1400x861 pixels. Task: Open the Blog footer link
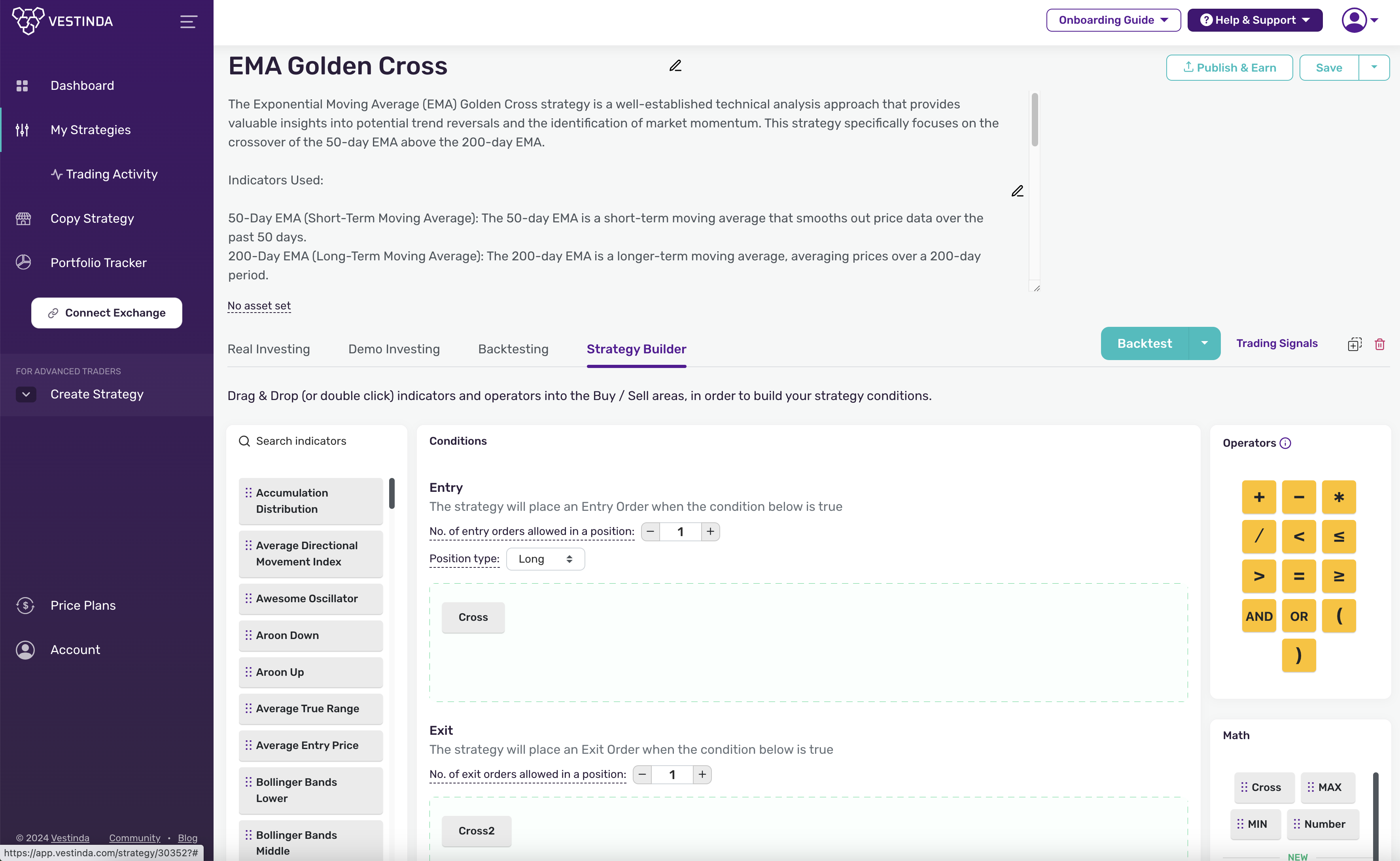coord(187,838)
